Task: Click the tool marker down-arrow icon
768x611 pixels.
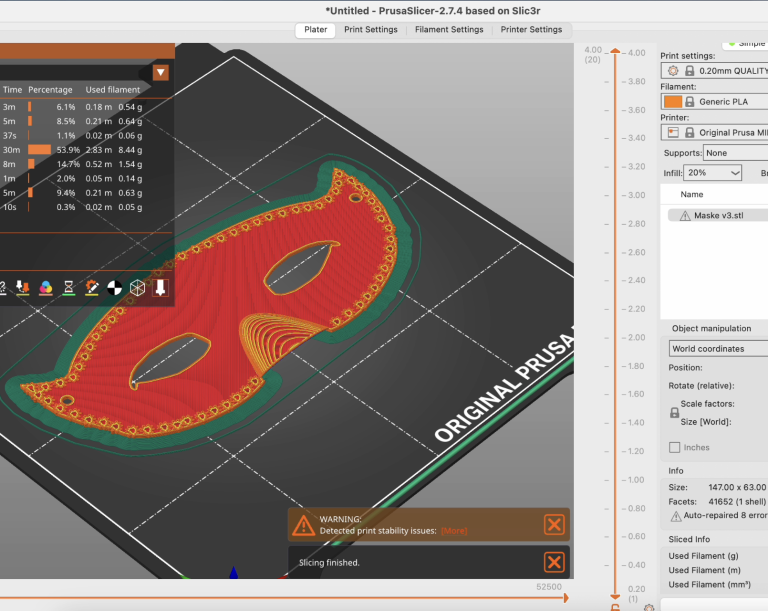Action: [160, 288]
